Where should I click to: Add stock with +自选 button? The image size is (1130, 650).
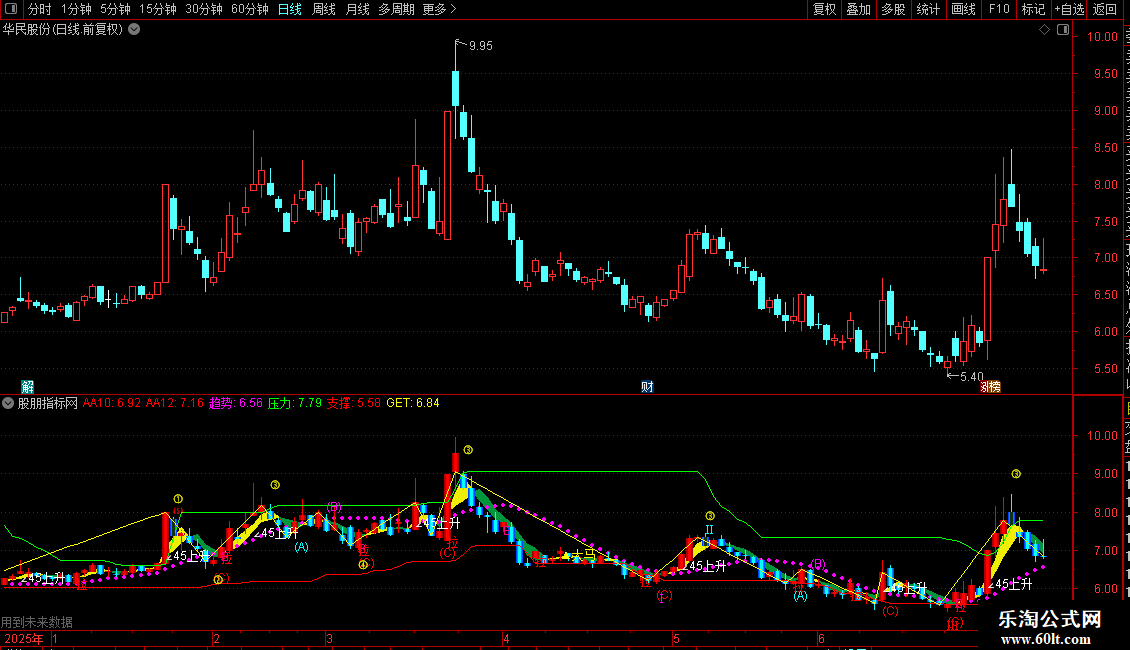pyautogui.click(x=1069, y=9)
